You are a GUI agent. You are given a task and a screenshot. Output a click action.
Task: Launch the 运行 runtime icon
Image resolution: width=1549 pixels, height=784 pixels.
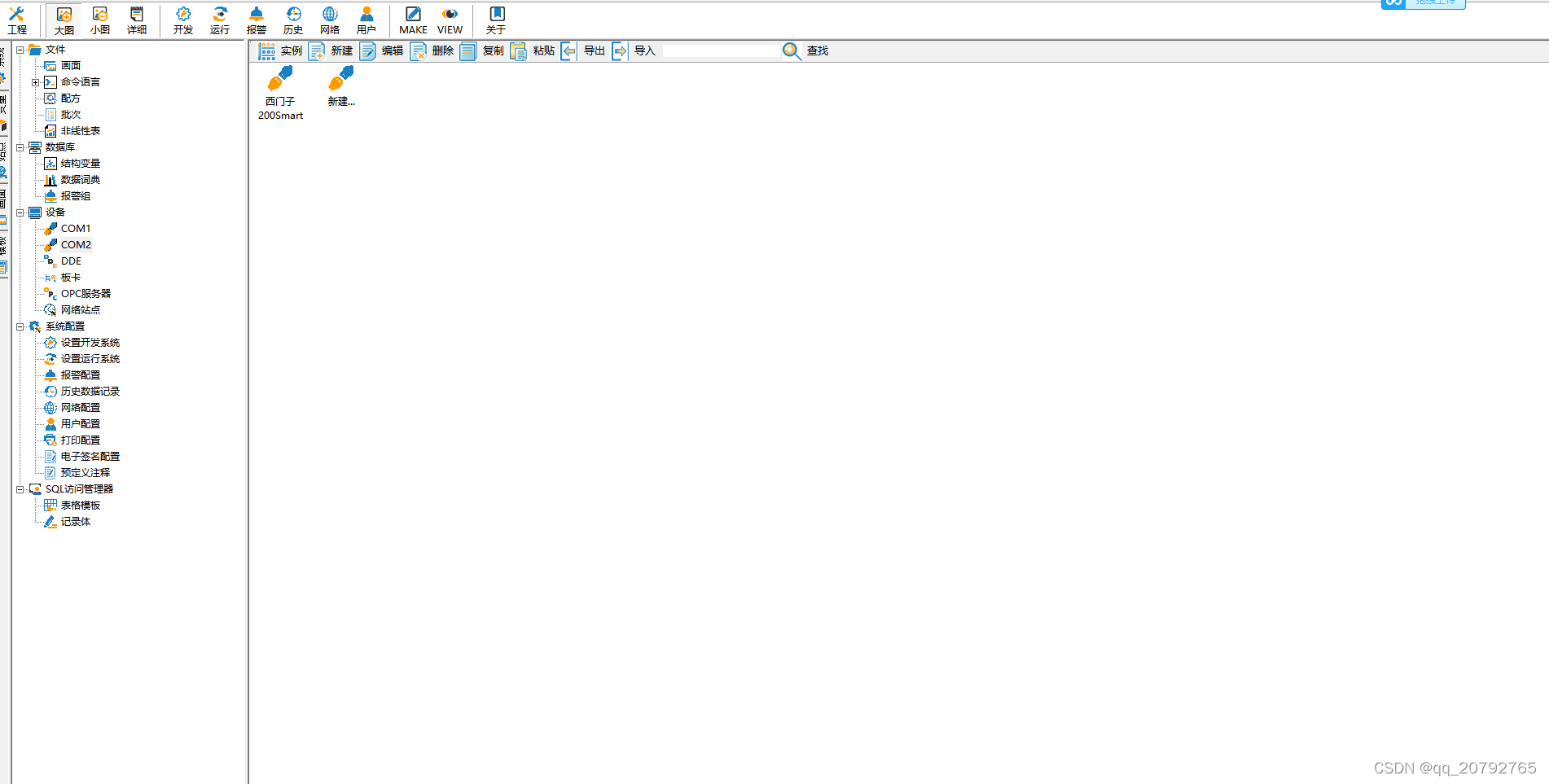220,20
